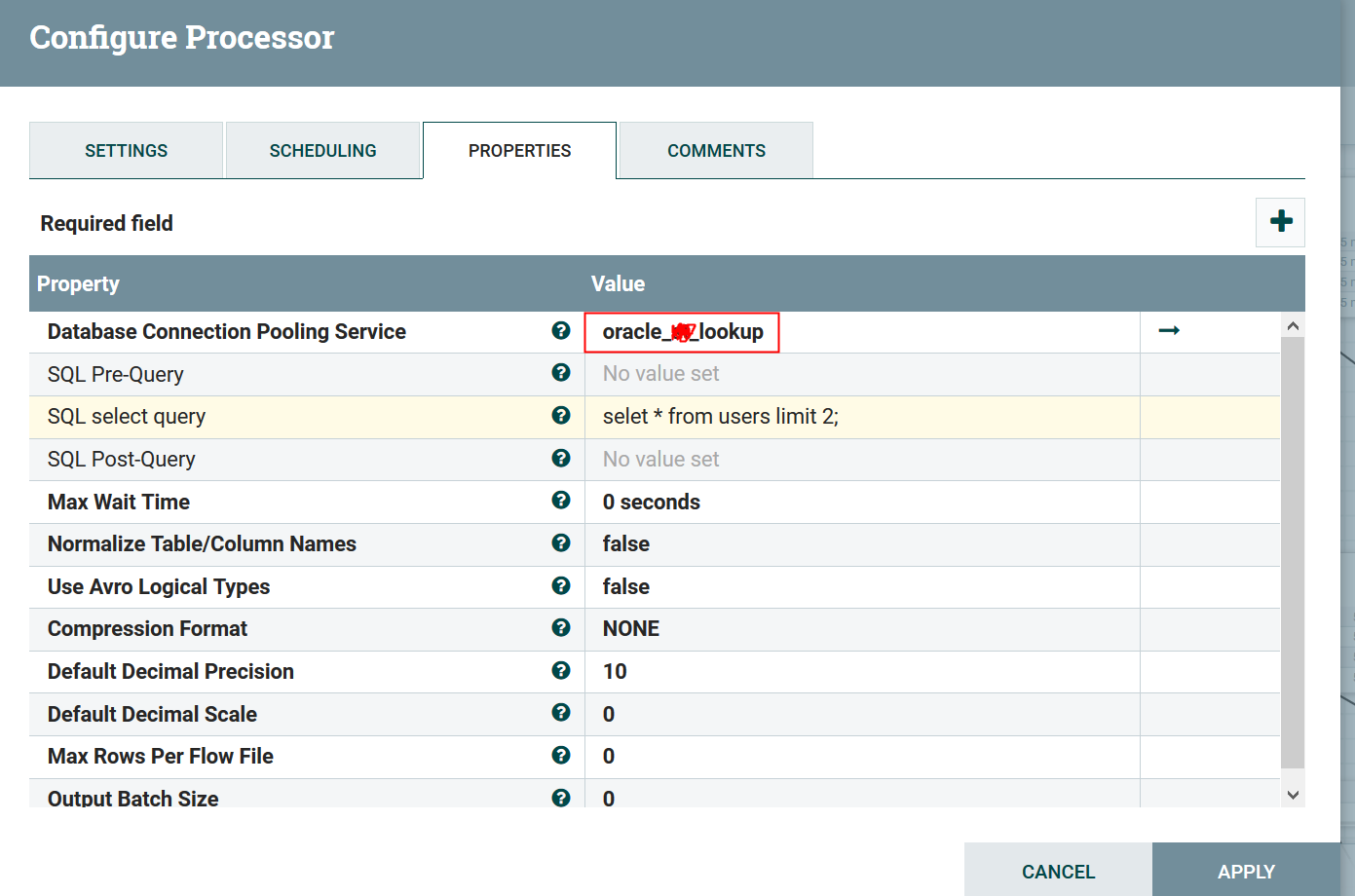This screenshot has height=896, width=1355.
Task: Open the help tooltip for SQL Pre-Query
Action: point(561,373)
